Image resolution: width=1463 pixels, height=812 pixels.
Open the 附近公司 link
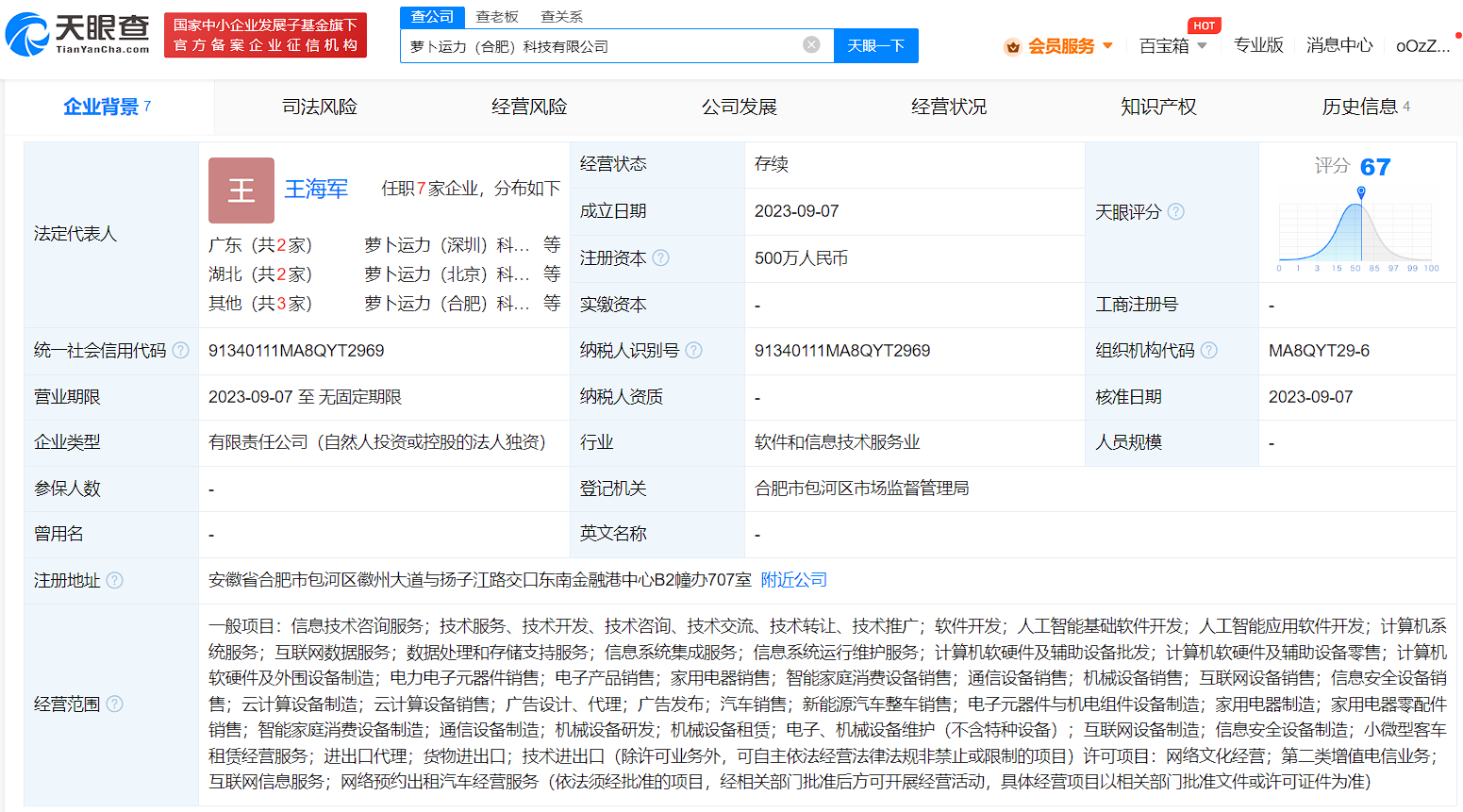(793, 580)
